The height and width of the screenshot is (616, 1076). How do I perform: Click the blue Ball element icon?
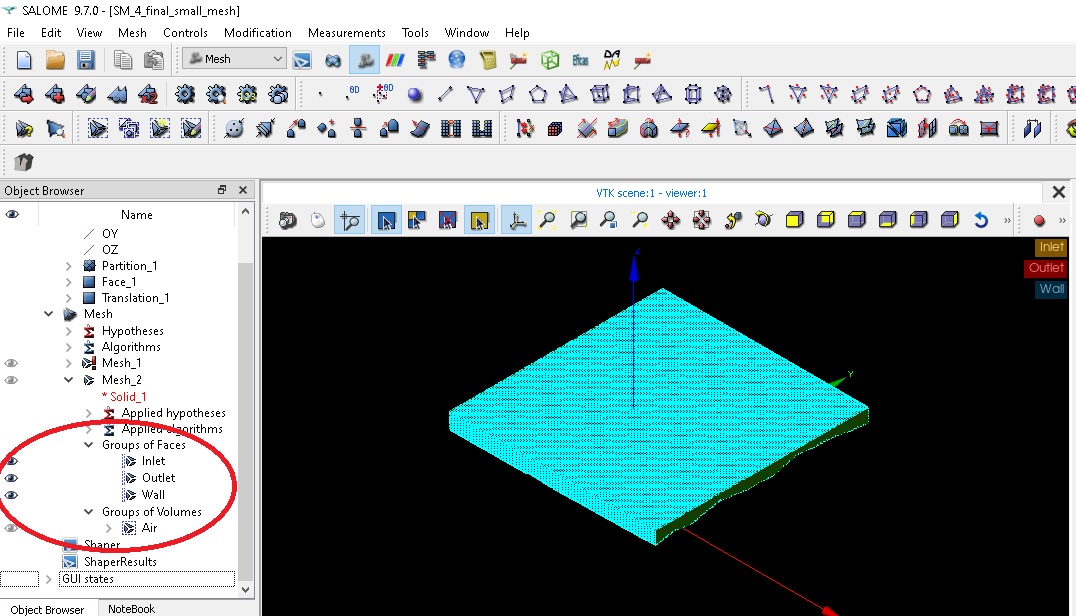click(414, 94)
